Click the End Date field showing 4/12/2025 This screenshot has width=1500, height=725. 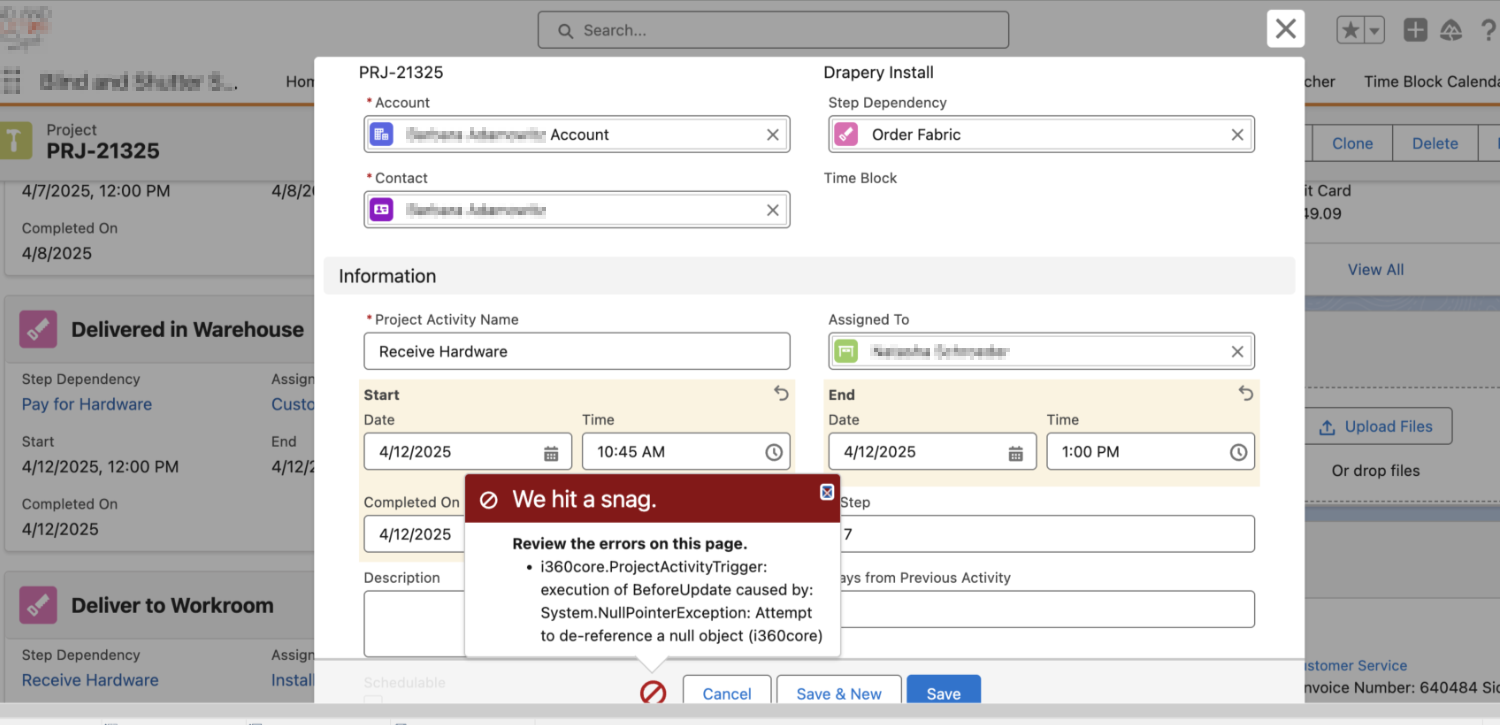point(933,452)
